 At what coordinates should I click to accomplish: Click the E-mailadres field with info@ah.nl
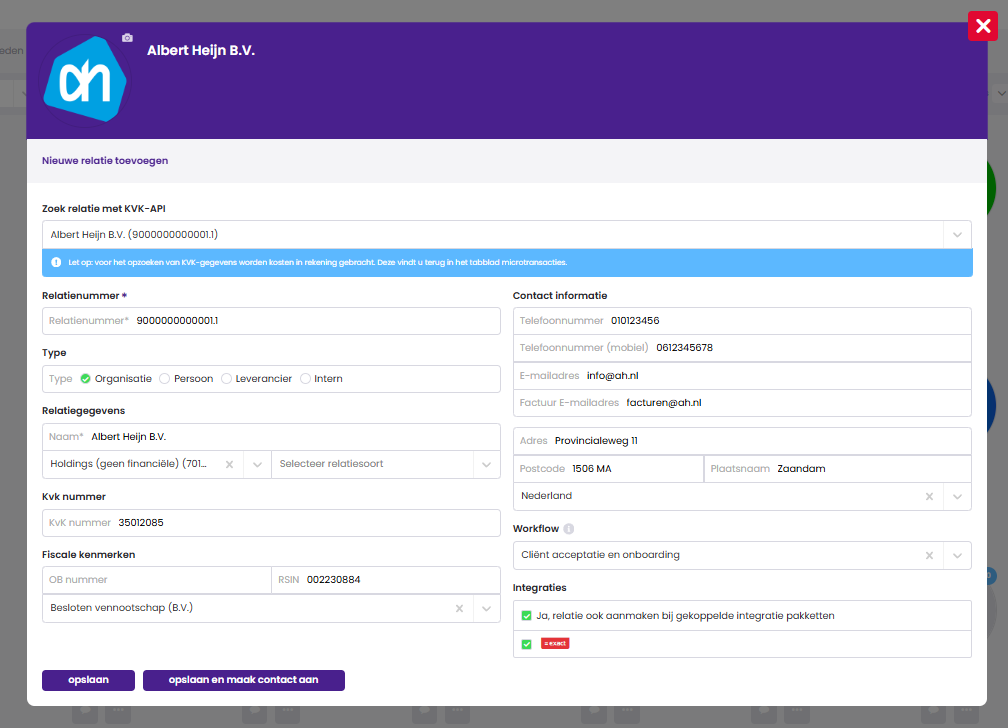(x=742, y=376)
